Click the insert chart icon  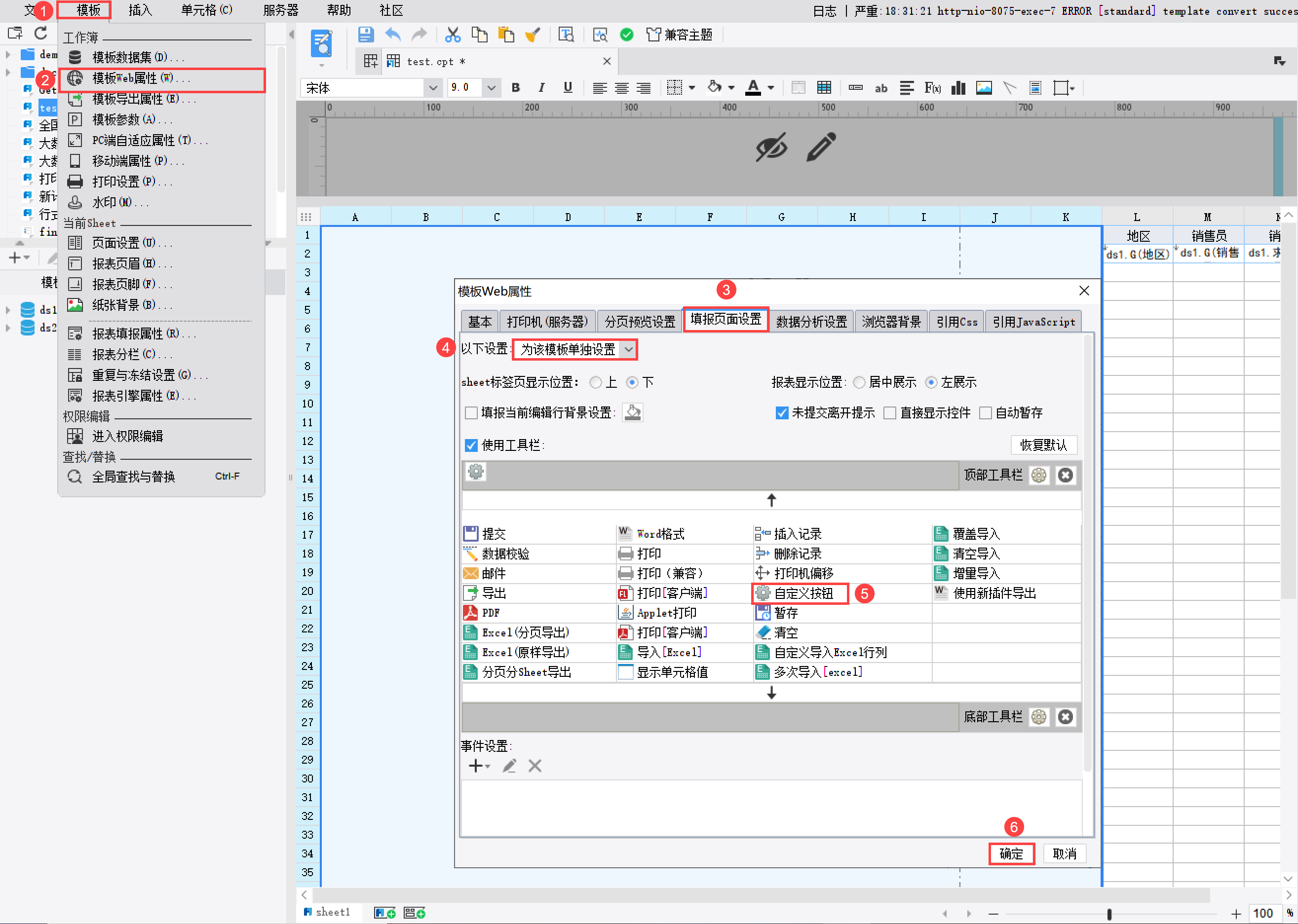click(959, 88)
